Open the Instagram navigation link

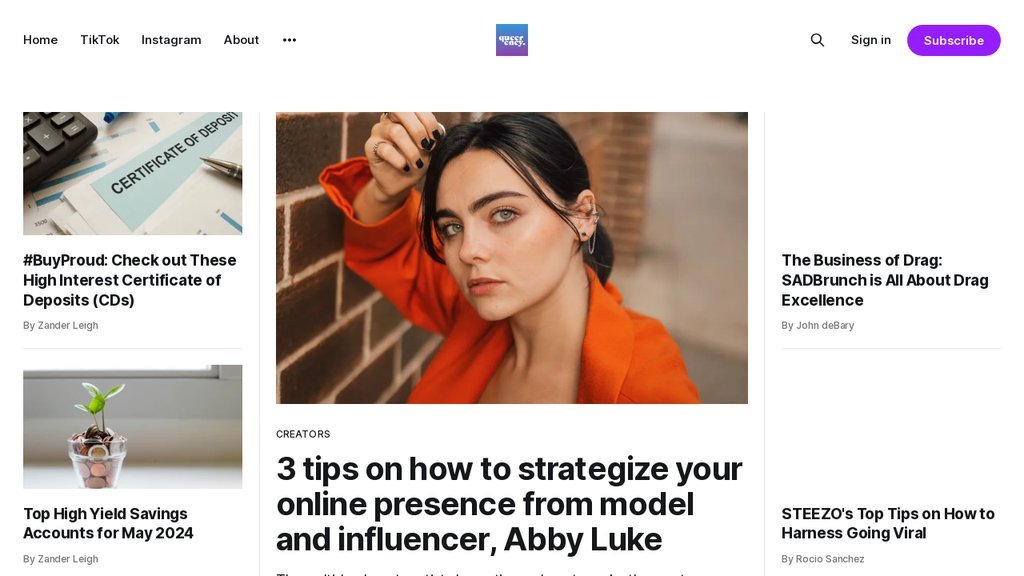[x=171, y=40]
